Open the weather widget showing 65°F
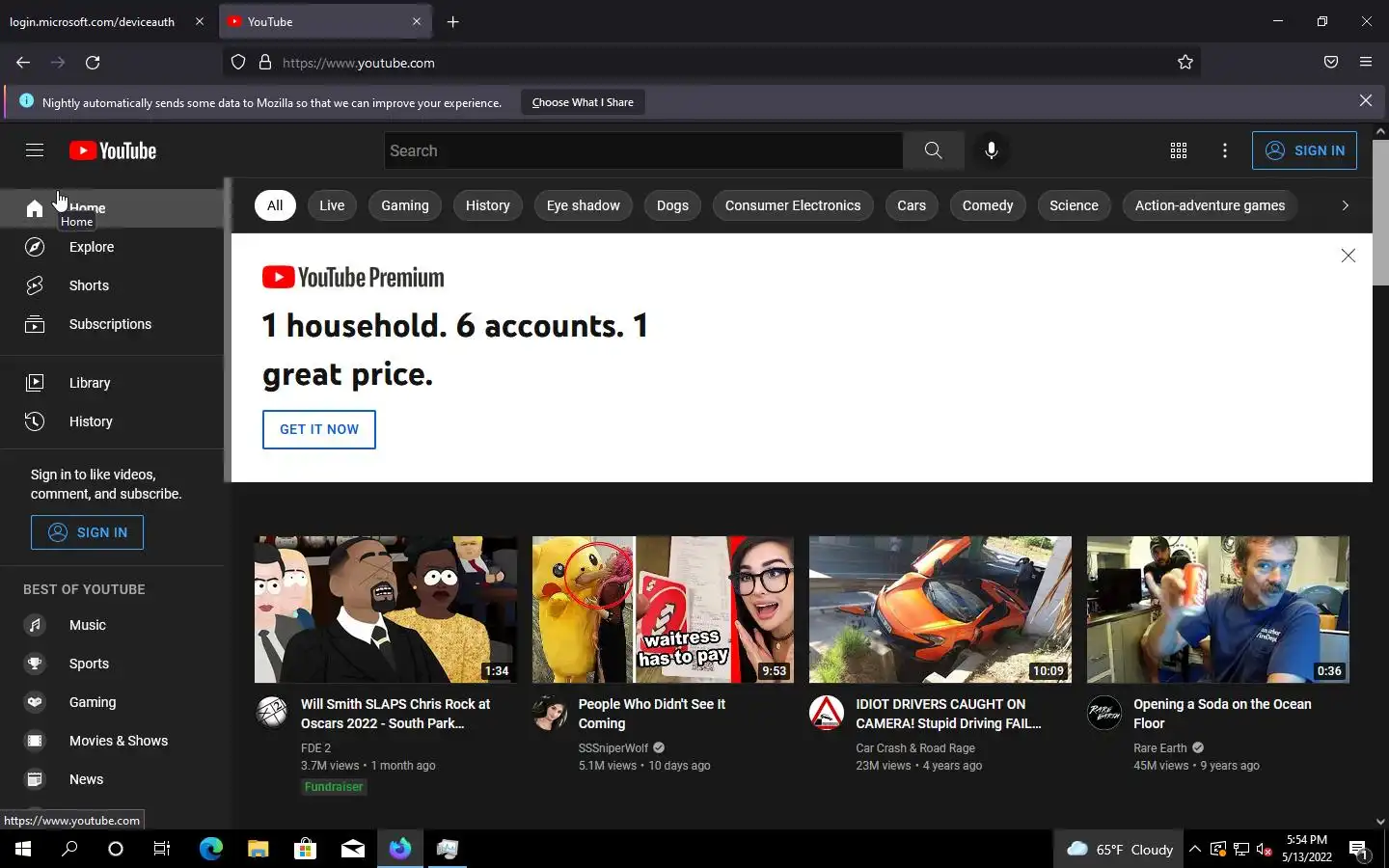The height and width of the screenshot is (868, 1389). pos(1119,850)
